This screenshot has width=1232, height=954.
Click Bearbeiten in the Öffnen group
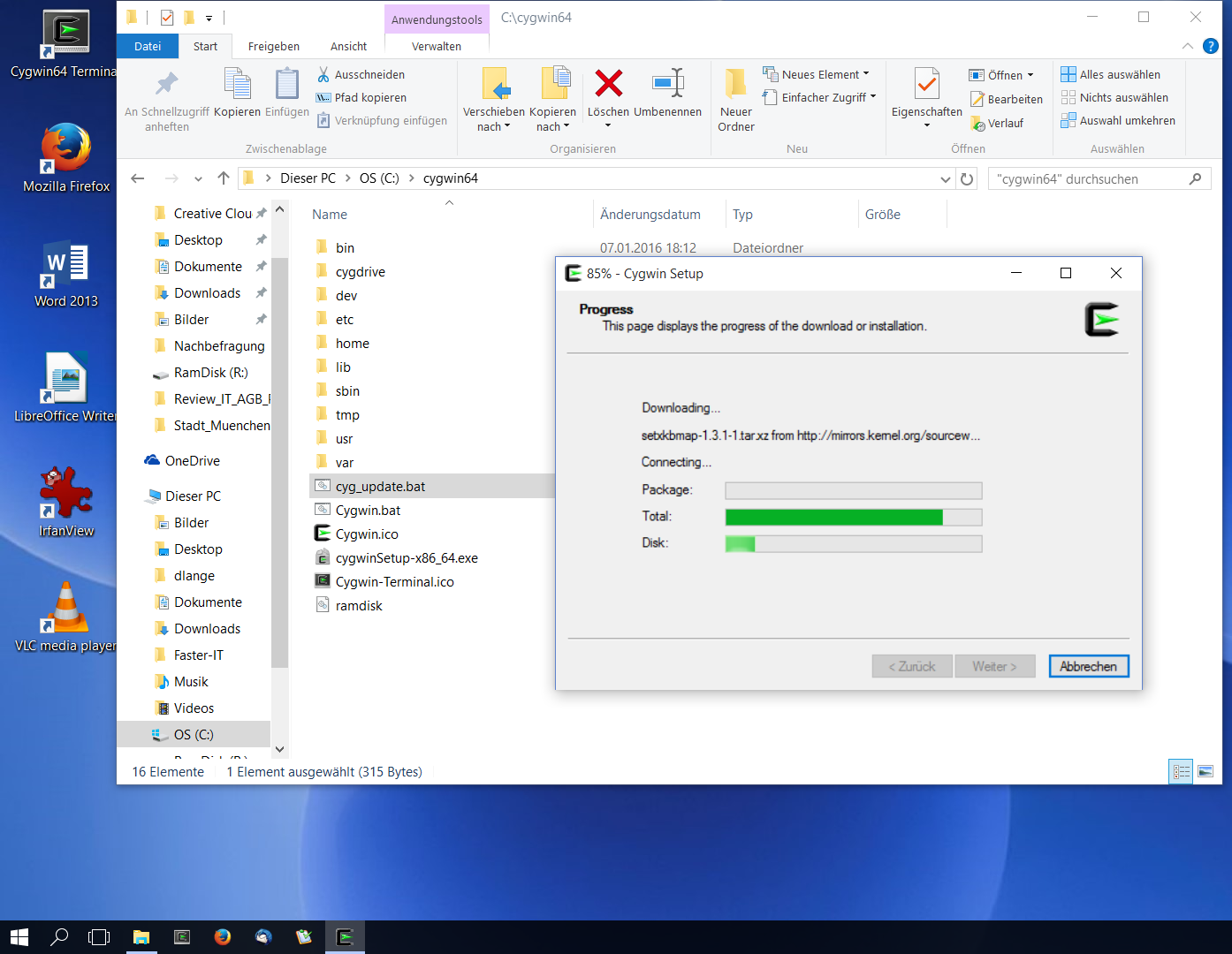click(x=1007, y=99)
